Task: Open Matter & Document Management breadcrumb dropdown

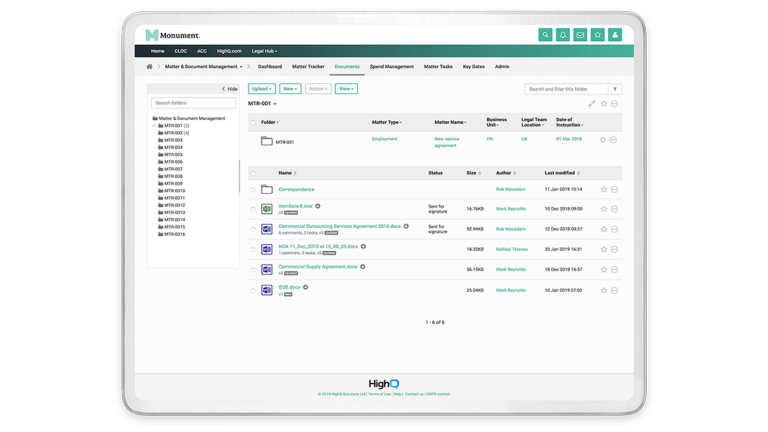Action: (x=204, y=67)
